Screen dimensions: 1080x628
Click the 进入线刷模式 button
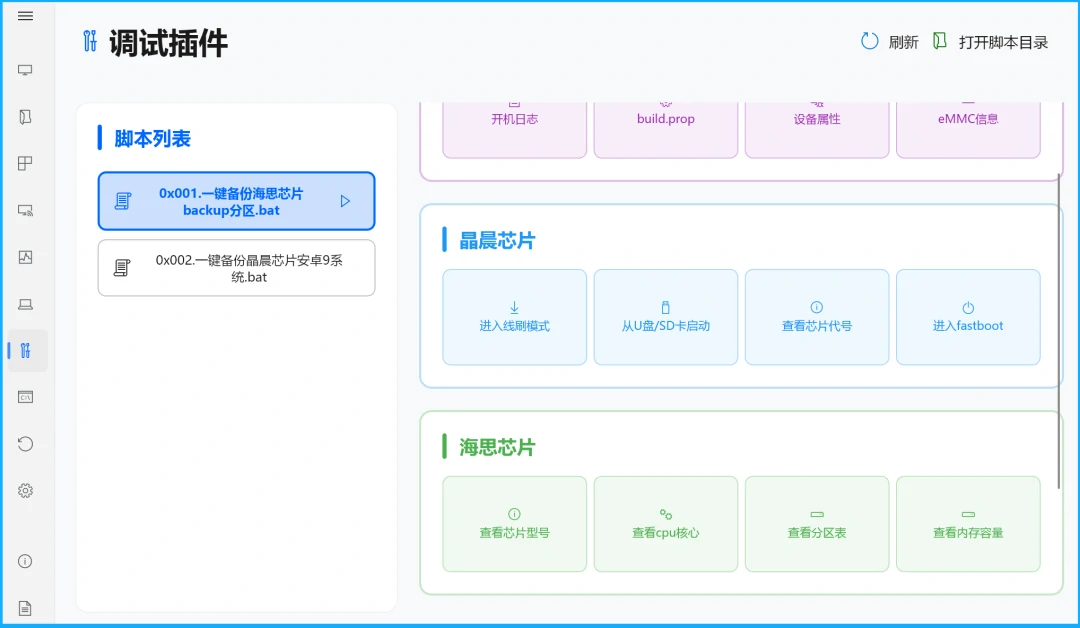pos(514,317)
